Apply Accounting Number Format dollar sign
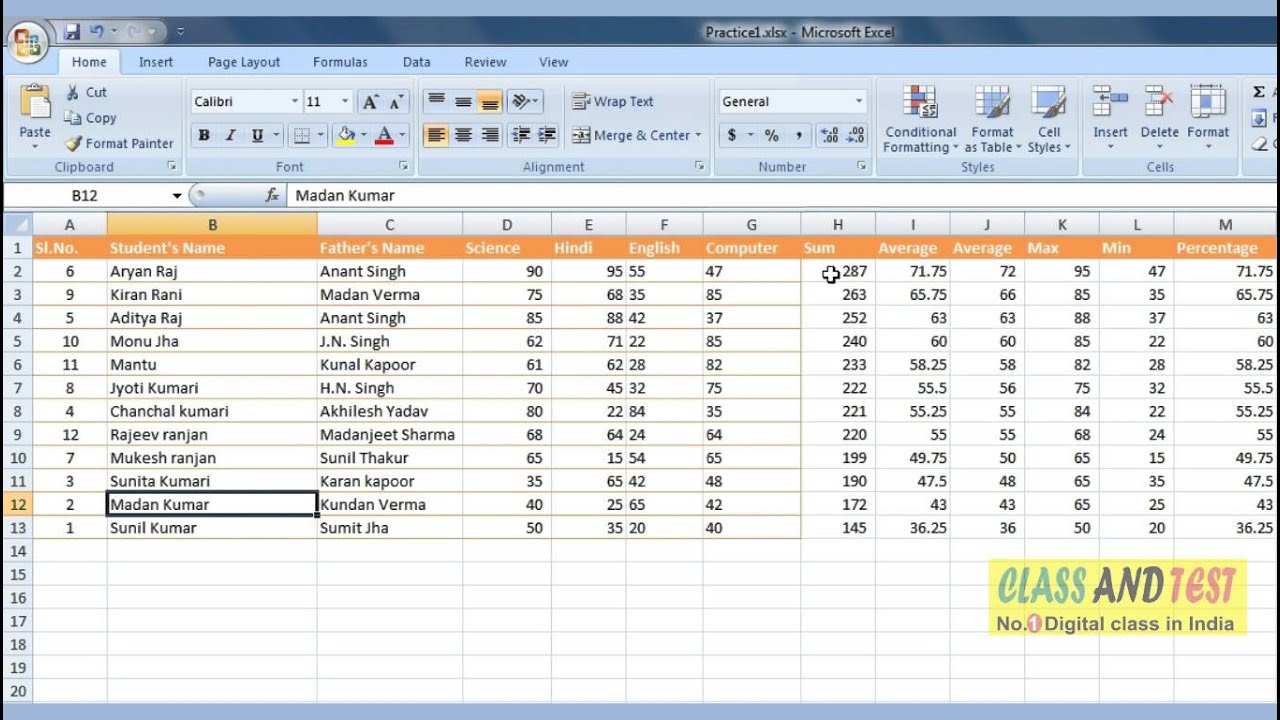The image size is (1280, 720). click(732, 135)
